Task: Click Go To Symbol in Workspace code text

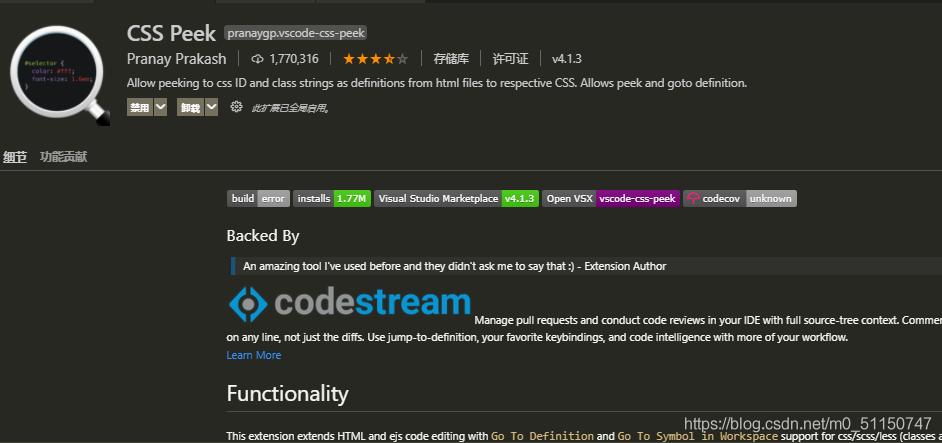Action: (697, 436)
